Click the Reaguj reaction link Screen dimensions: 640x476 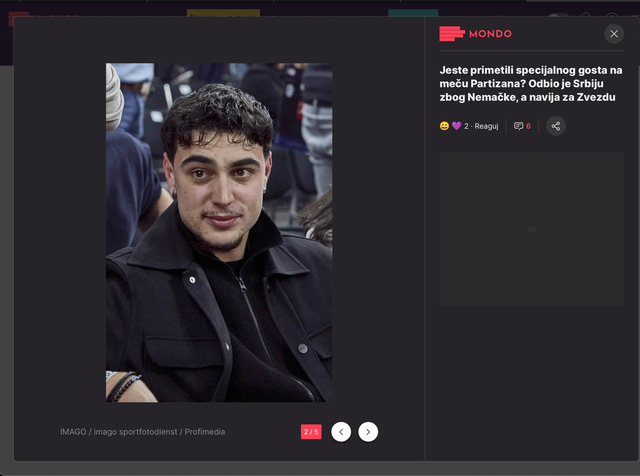pyautogui.click(x=486, y=126)
